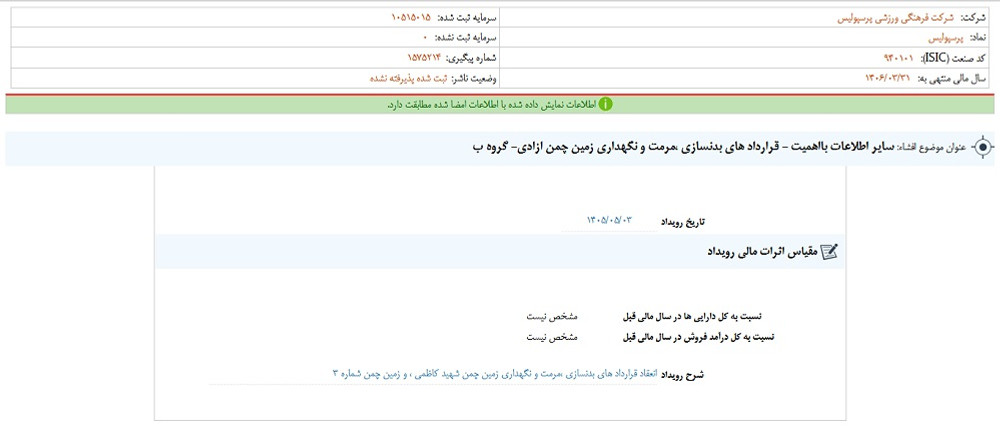Image resolution: width=1000 pixels, height=446 pixels.
Task: Click publisher status ثبت شده پذیرفته نشده
Action: (x=409, y=78)
